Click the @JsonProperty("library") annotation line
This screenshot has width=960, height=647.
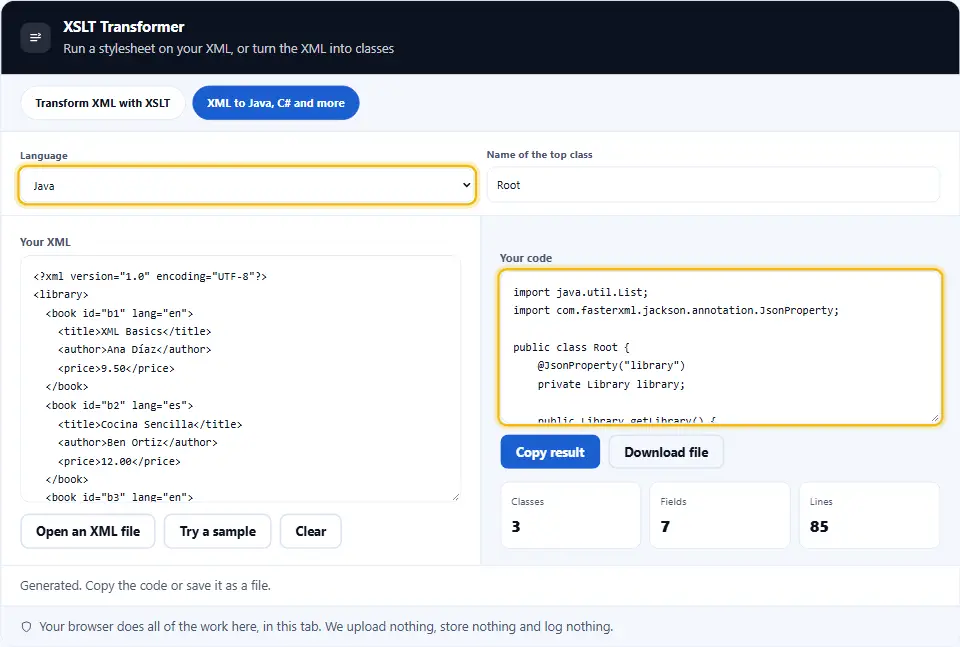611,365
